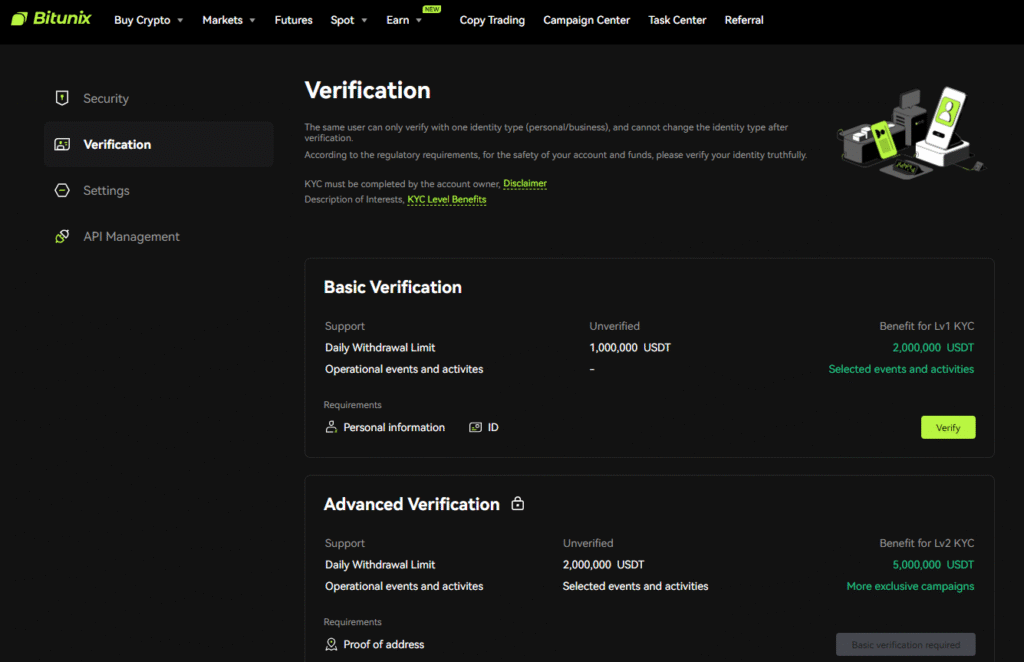Click the 2,000,000 USDT unverified advanced limit
Viewport: 1024px width, 662px height.
603,565
